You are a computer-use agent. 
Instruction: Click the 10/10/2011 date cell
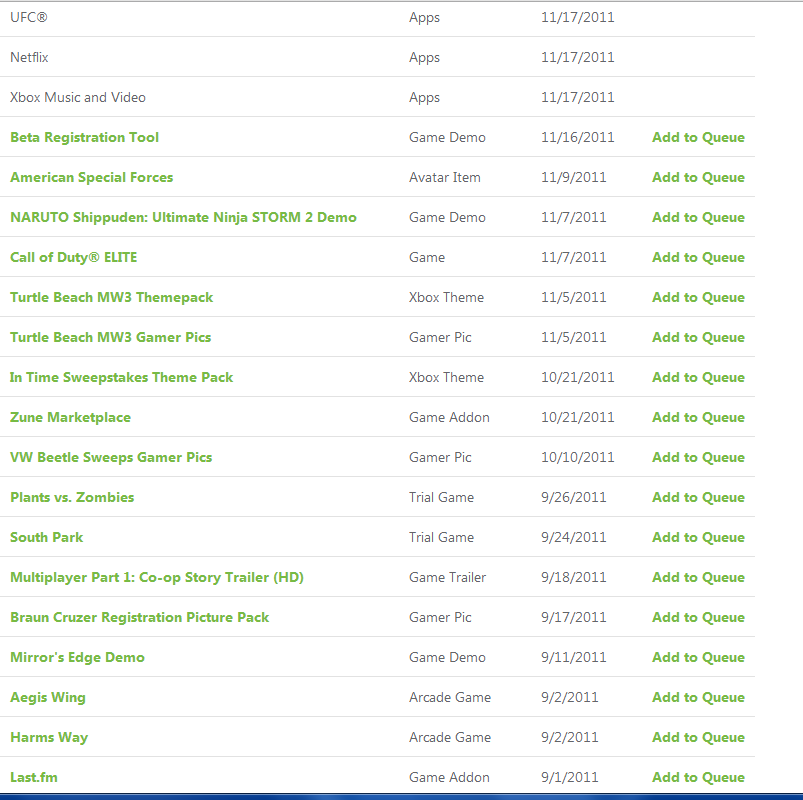(578, 457)
